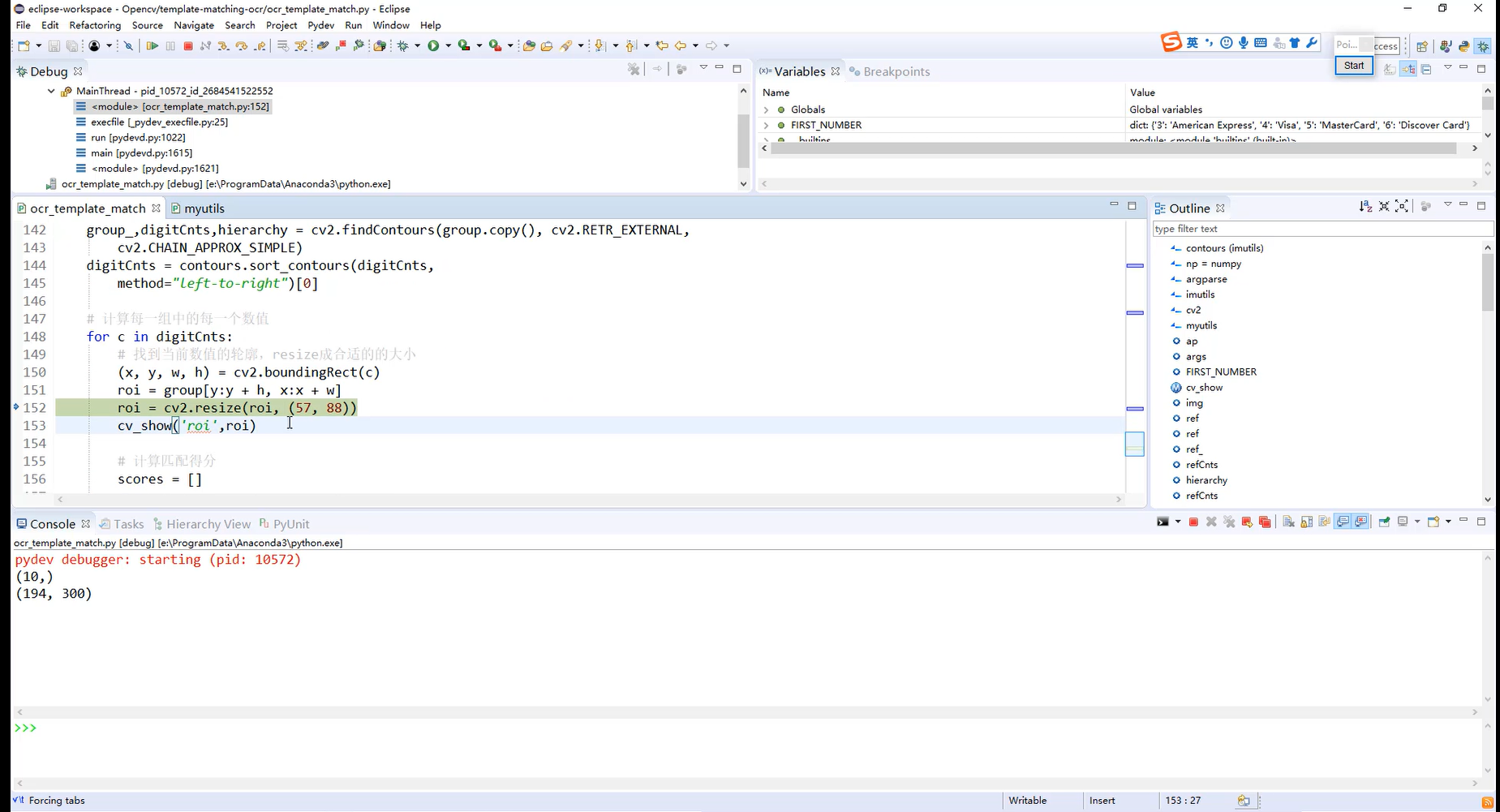Click the green Run launch icon
The width and height of the screenshot is (1500, 812).
pyautogui.click(x=433, y=45)
